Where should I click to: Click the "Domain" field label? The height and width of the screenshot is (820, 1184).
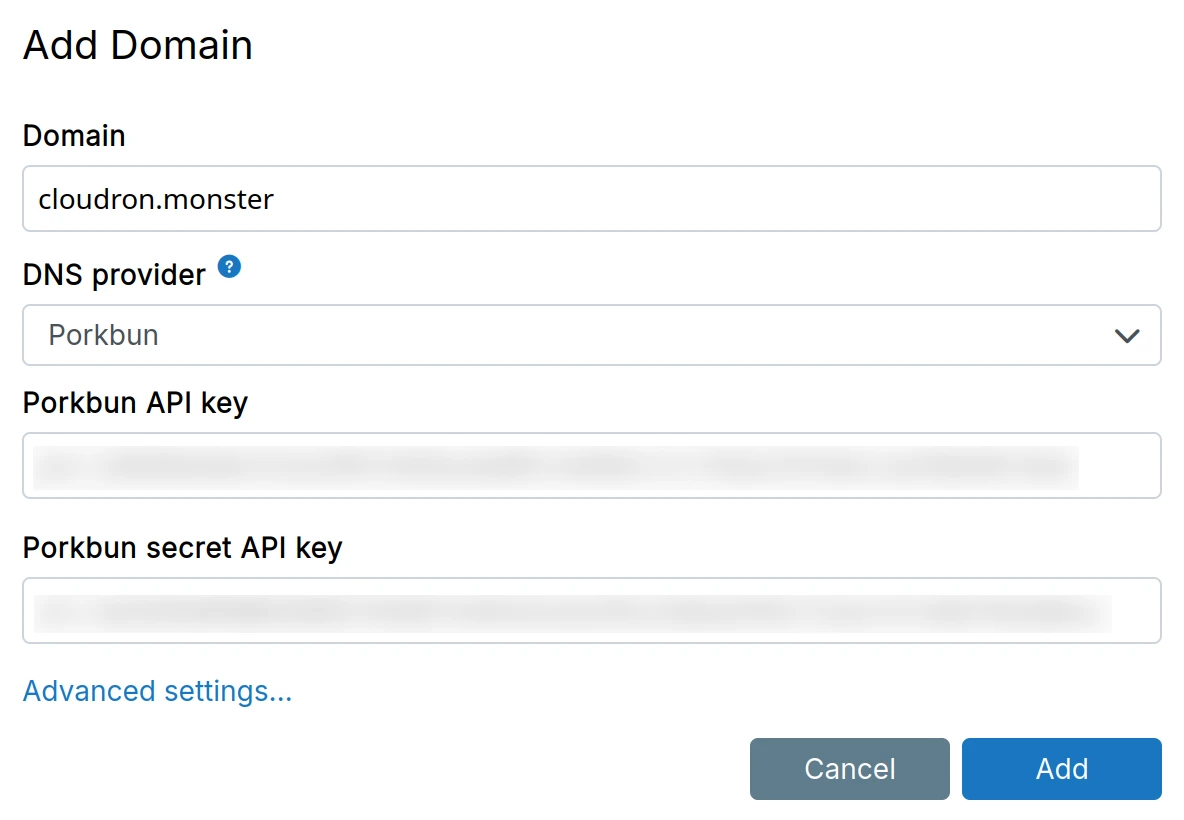(x=74, y=136)
